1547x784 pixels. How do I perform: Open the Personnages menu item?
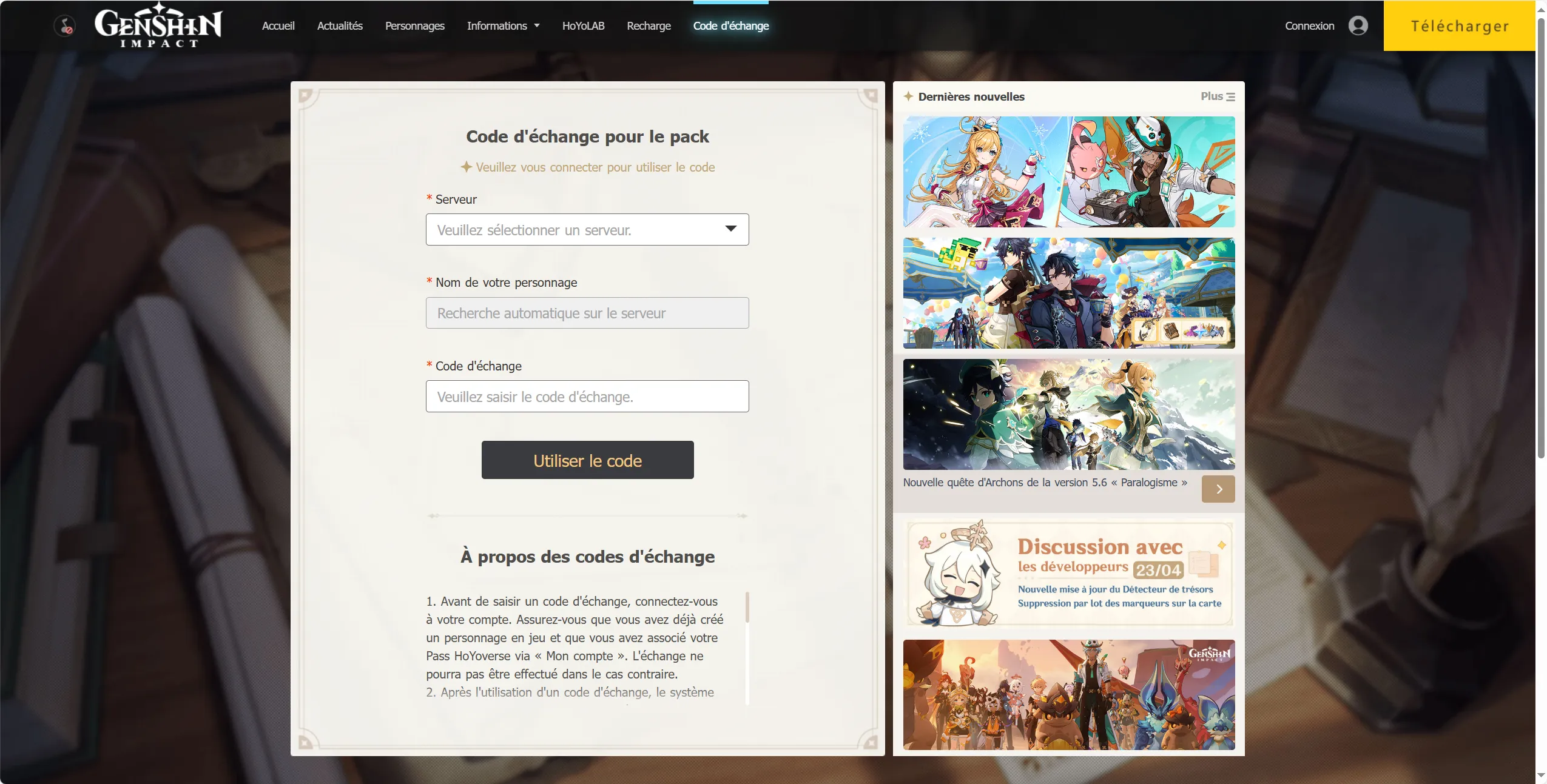point(415,25)
